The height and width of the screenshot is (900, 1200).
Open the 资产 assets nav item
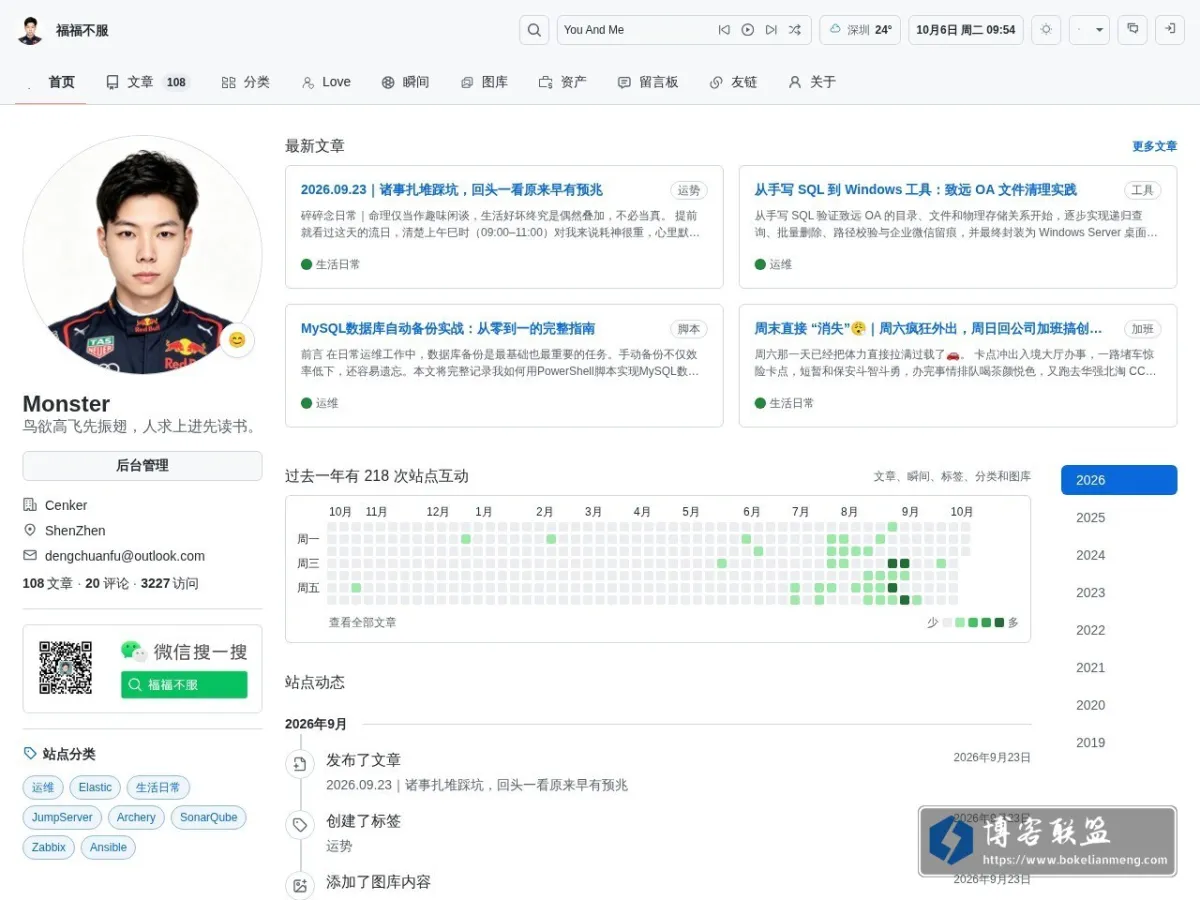click(x=563, y=82)
